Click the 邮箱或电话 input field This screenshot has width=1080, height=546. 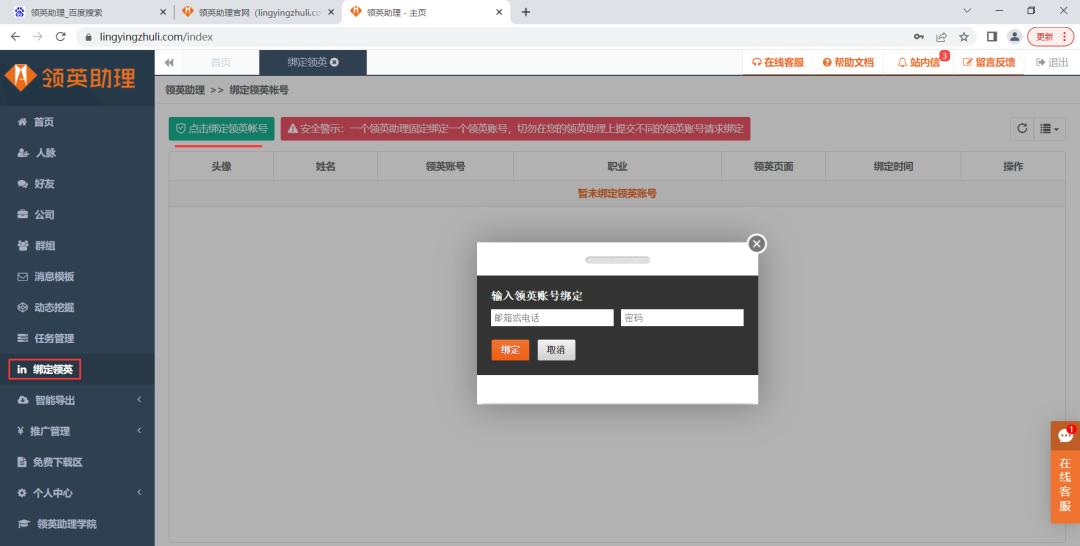pyautogui.click(x=552, y=317)
